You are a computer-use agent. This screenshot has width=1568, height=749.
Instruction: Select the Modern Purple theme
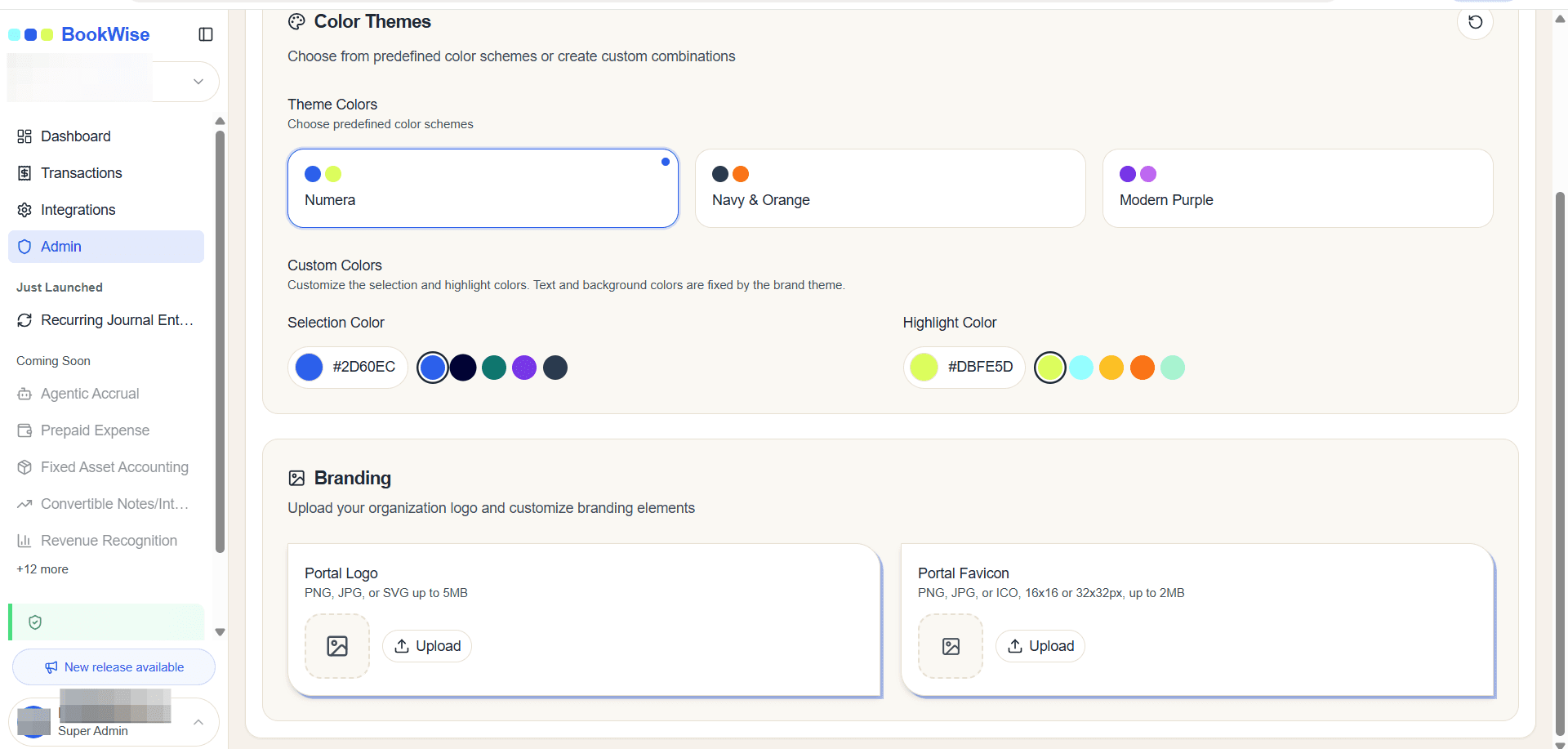(x=1298, y=188)
